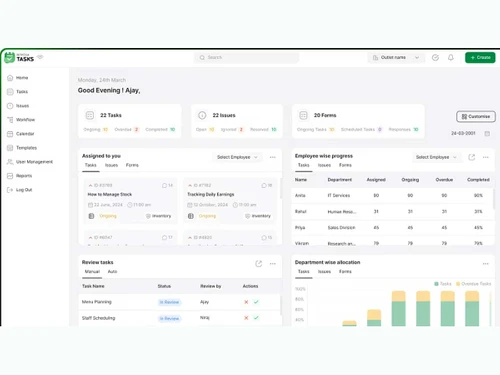Screen dimensions: 500x375
Task: Click the 22 Tasks card icon
Action: (90, 115)
